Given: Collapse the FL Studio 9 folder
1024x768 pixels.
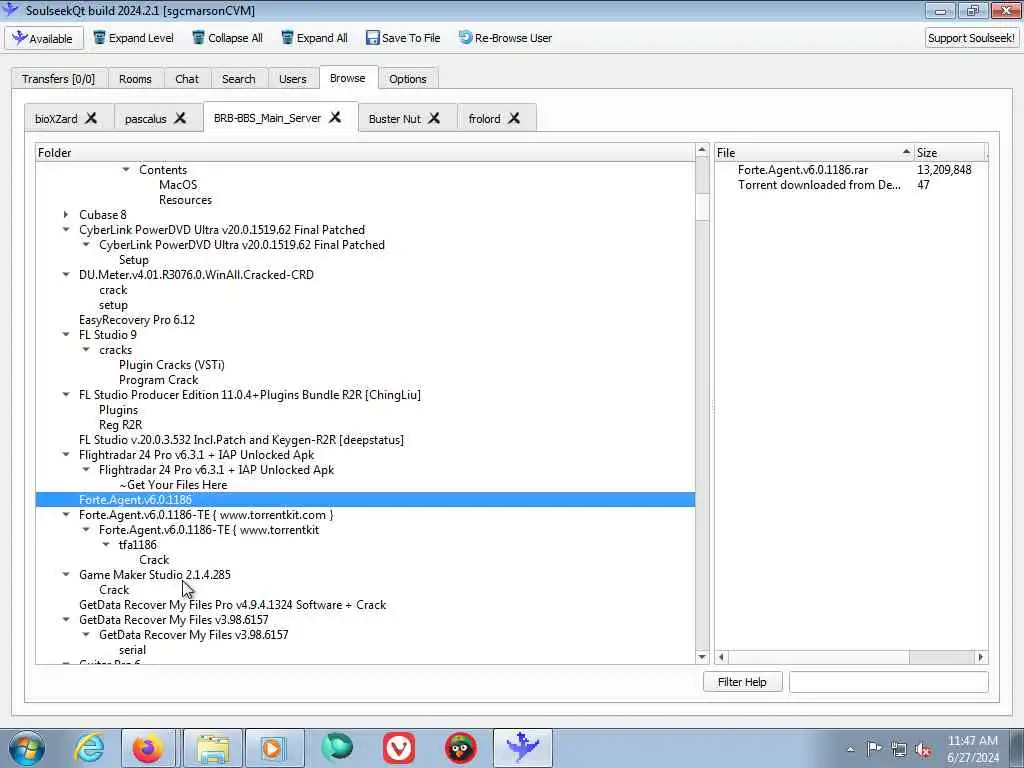Looking at the screenshot, I should (65, 335).
